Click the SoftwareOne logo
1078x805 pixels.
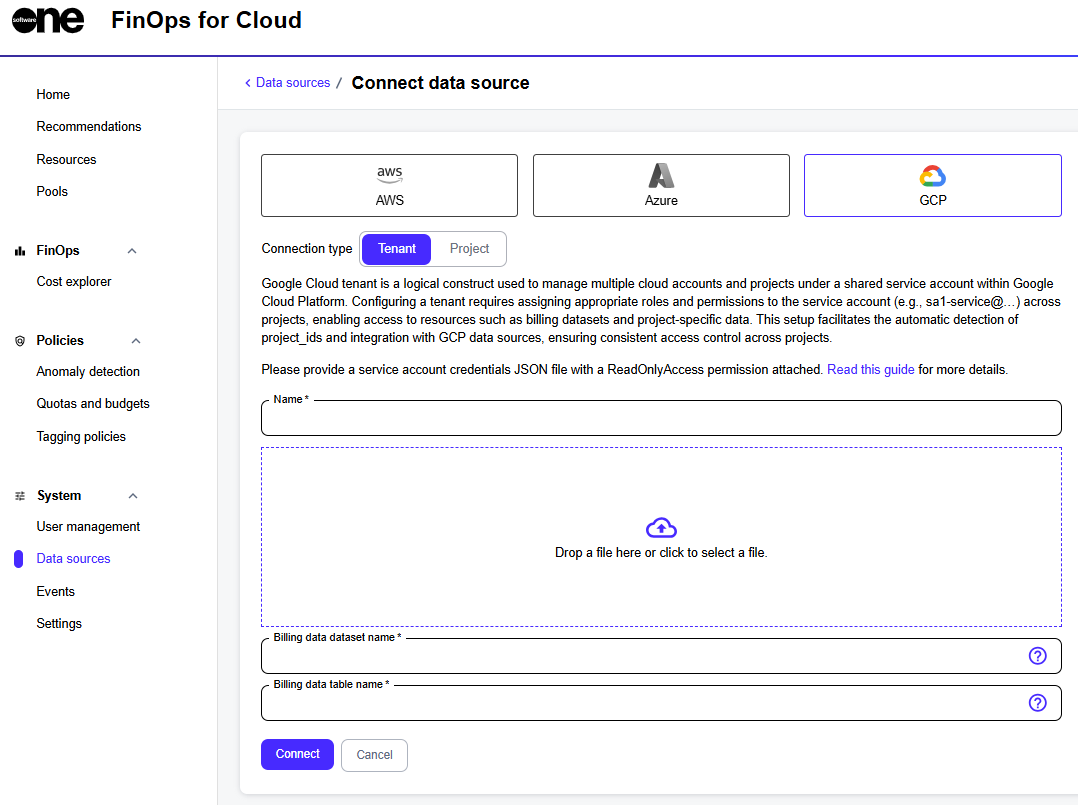click(48, 21)
